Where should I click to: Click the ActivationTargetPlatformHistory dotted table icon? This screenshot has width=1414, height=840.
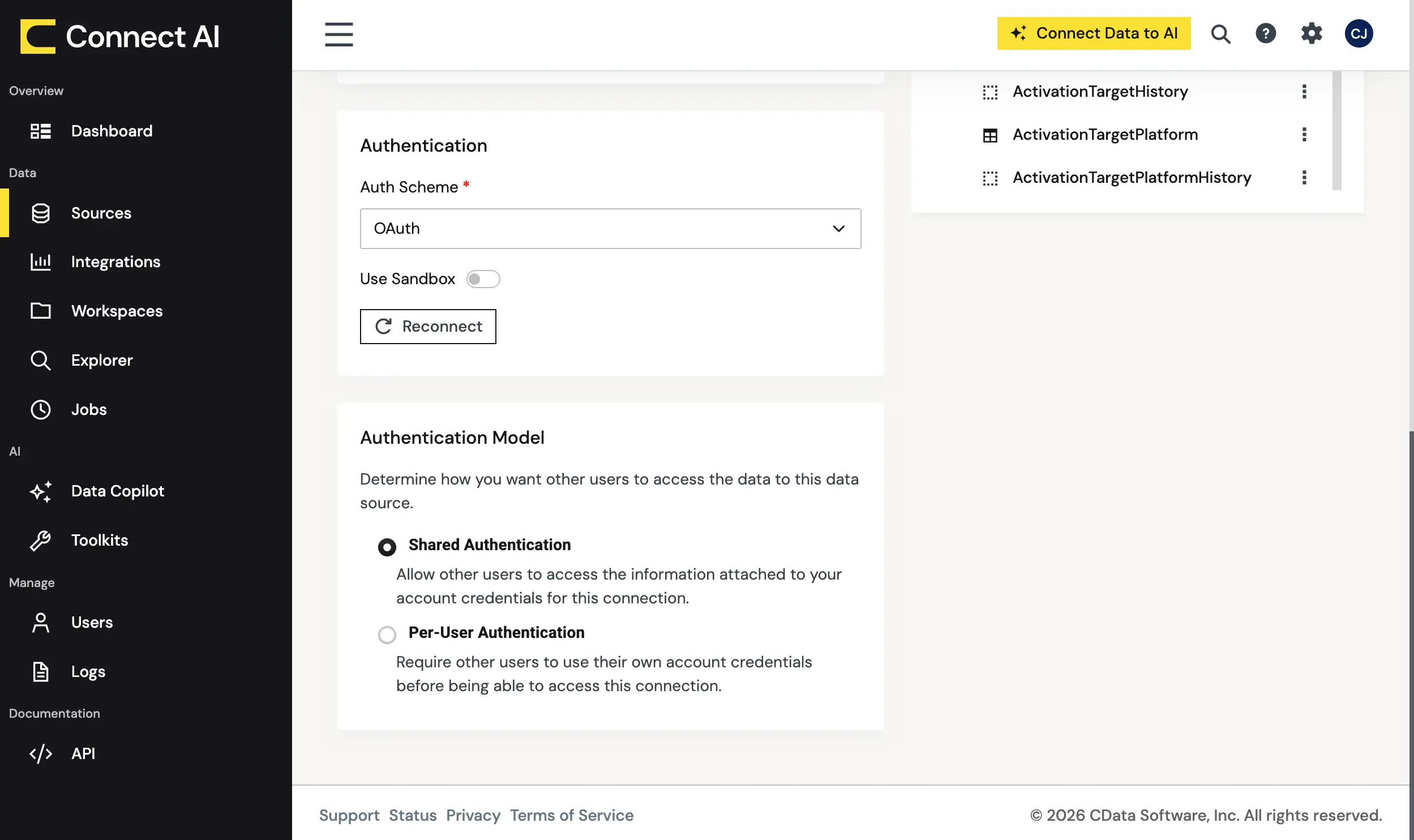coord(990,178)
